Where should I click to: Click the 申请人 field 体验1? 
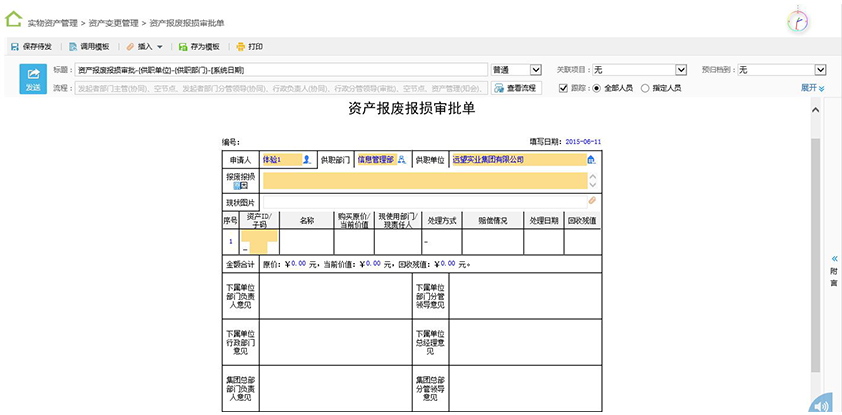281,159
